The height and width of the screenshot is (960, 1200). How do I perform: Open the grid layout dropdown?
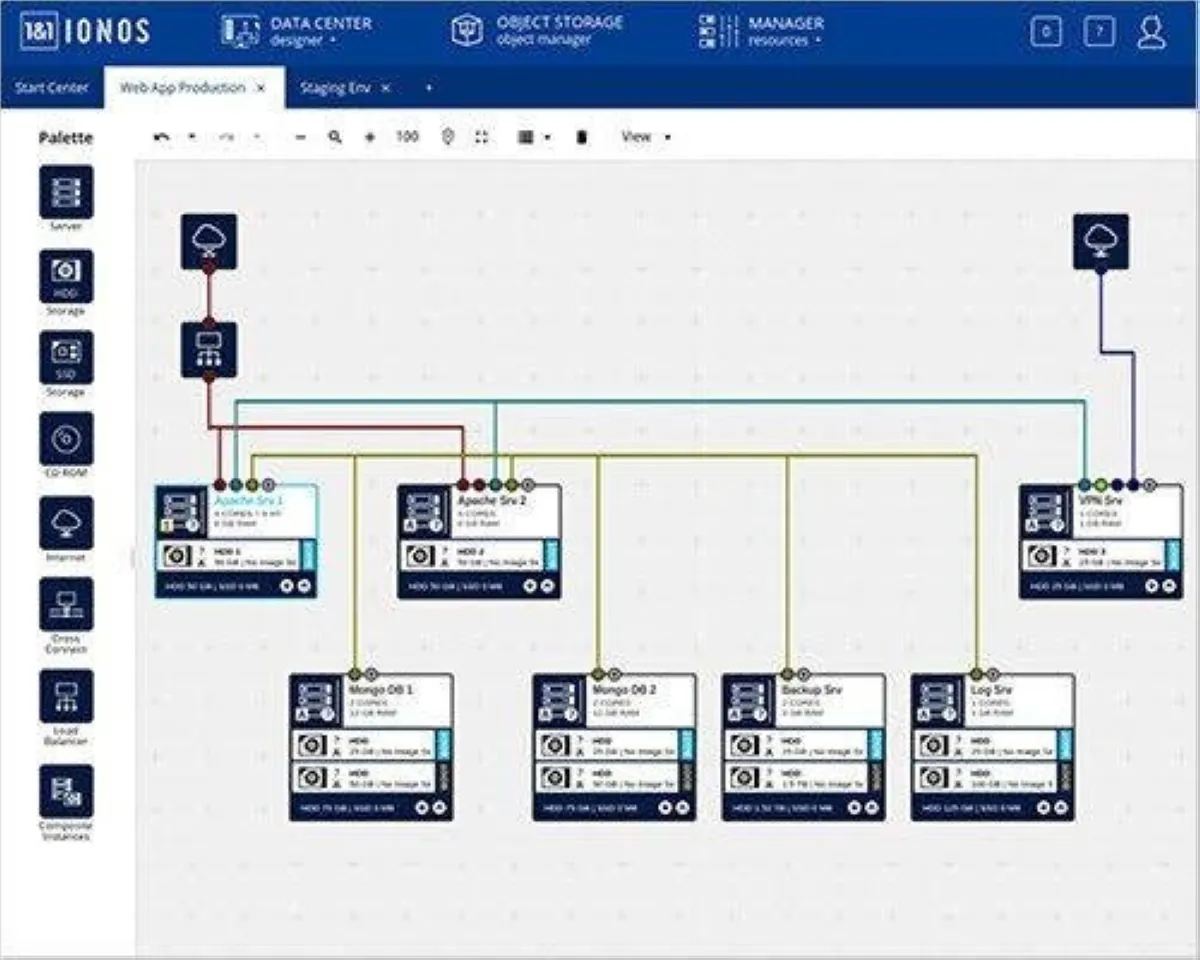point(534,137)
